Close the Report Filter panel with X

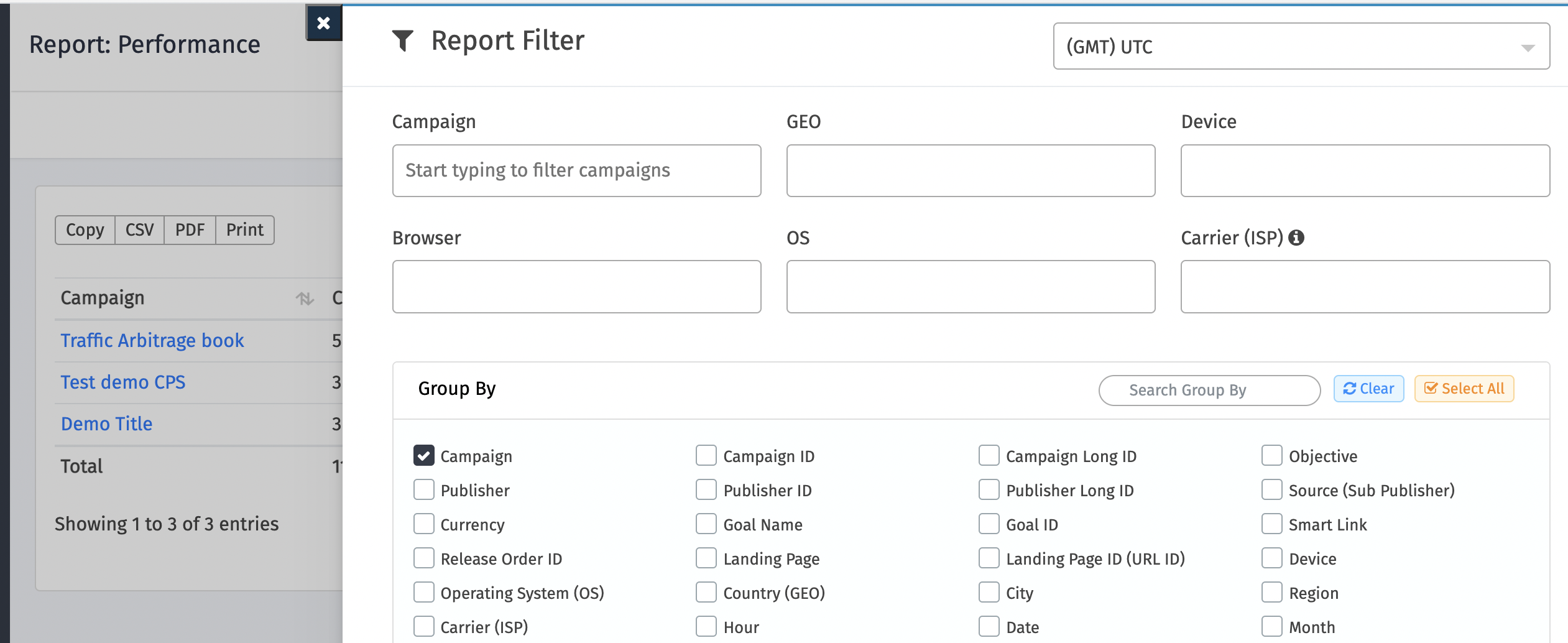pos(323,24)
